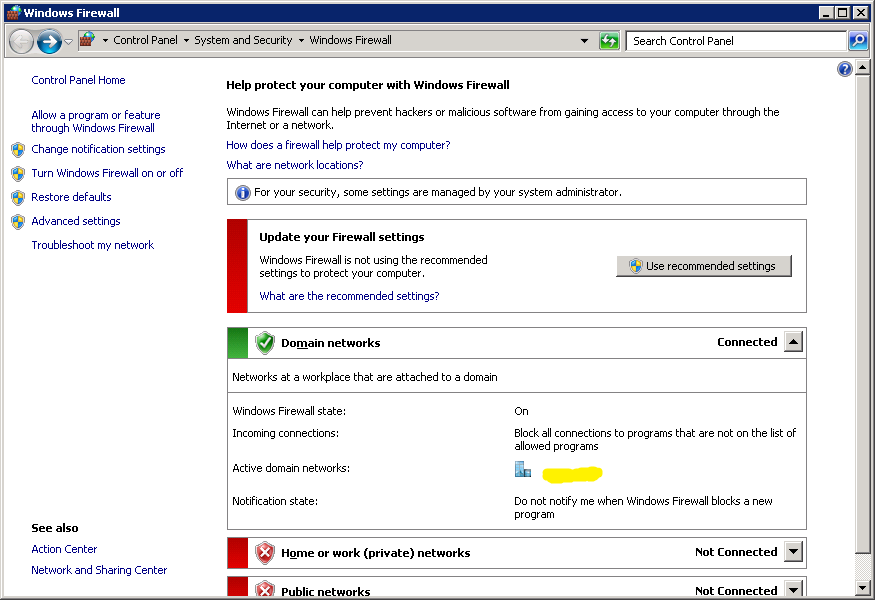The image size is (880, 600).
Task: Click the green Refresh icon
Action: (609, 41)
